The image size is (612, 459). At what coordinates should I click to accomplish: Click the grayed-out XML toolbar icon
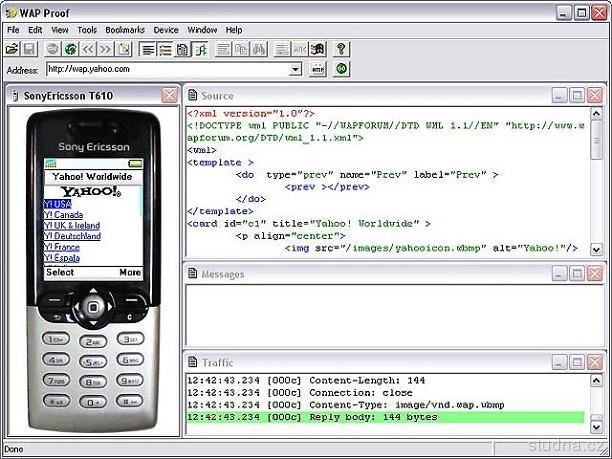point(300,49)
